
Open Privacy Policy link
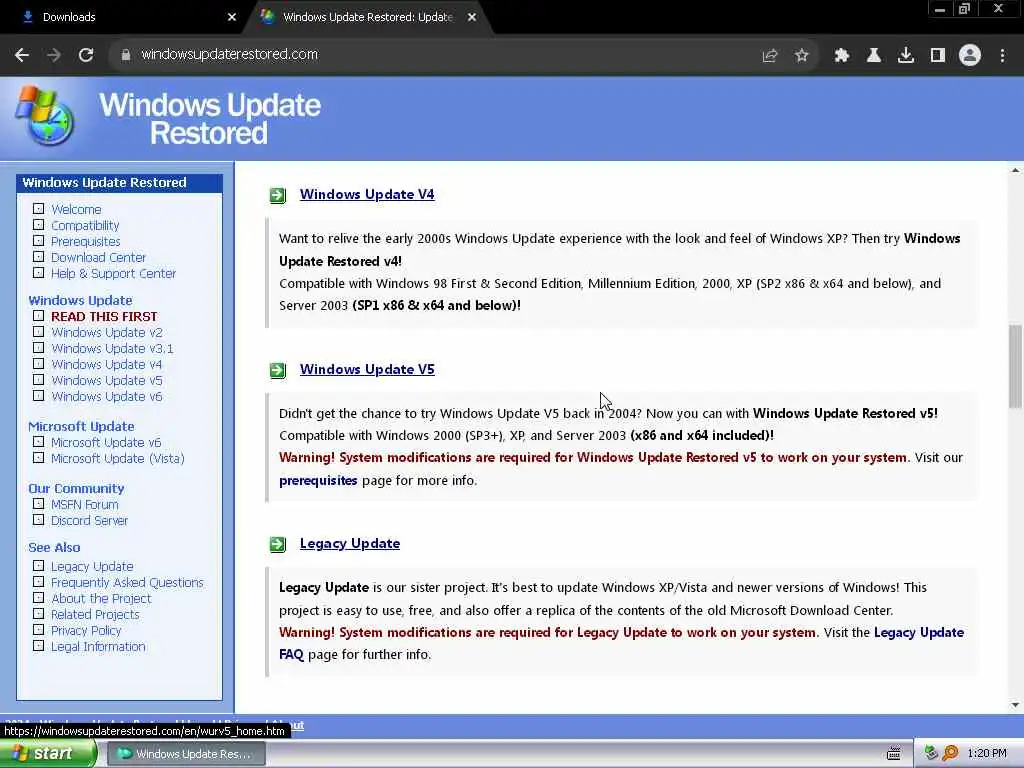point(86,631)
